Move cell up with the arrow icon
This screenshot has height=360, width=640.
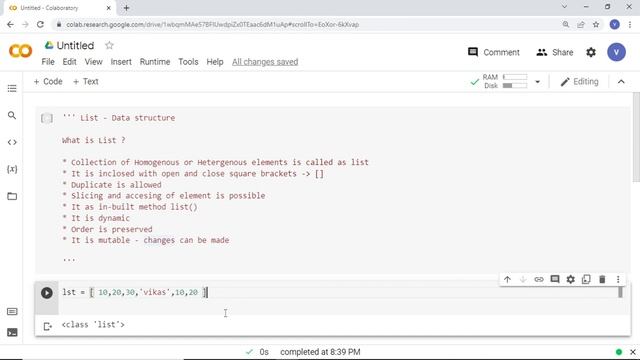(507, 280)
